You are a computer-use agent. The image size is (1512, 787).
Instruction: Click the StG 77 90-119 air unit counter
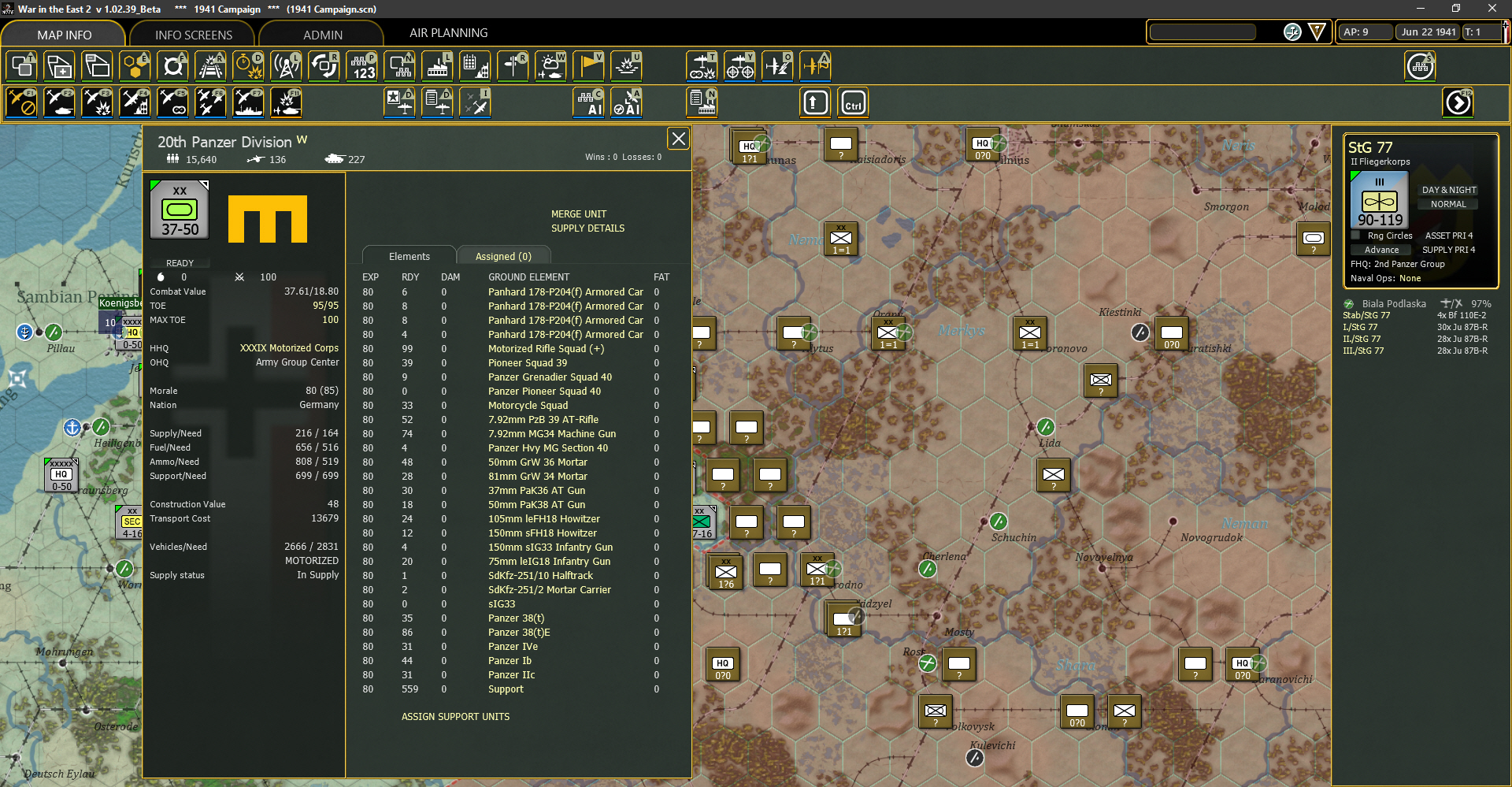click(x=1379, y=200)
